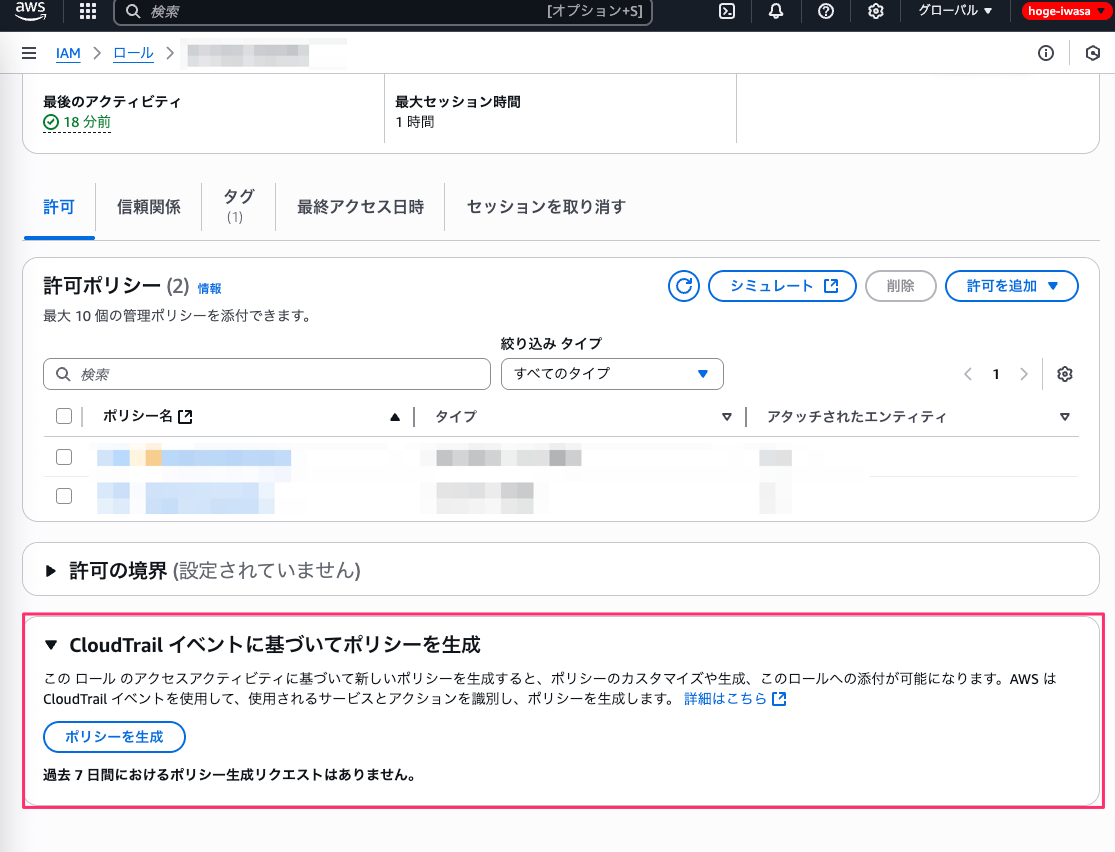Viewport: 1115px width, 852px height.
Task: Open the グローバル region dropdown
Action: (954, 11)
